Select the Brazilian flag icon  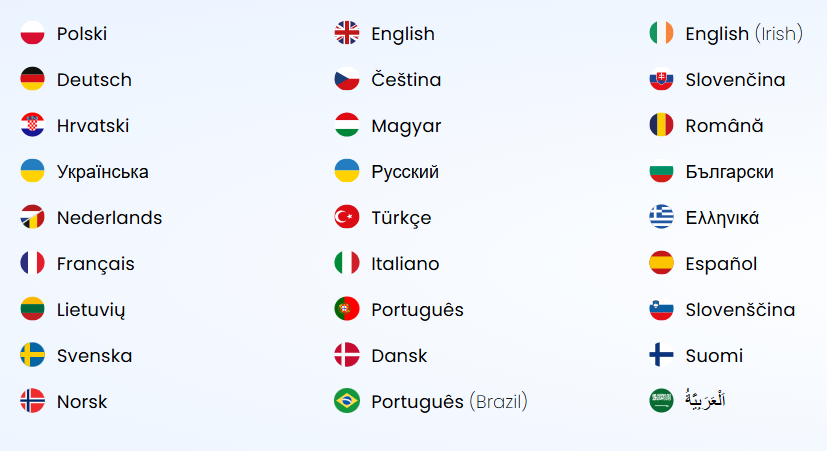(x=347, y=401)
